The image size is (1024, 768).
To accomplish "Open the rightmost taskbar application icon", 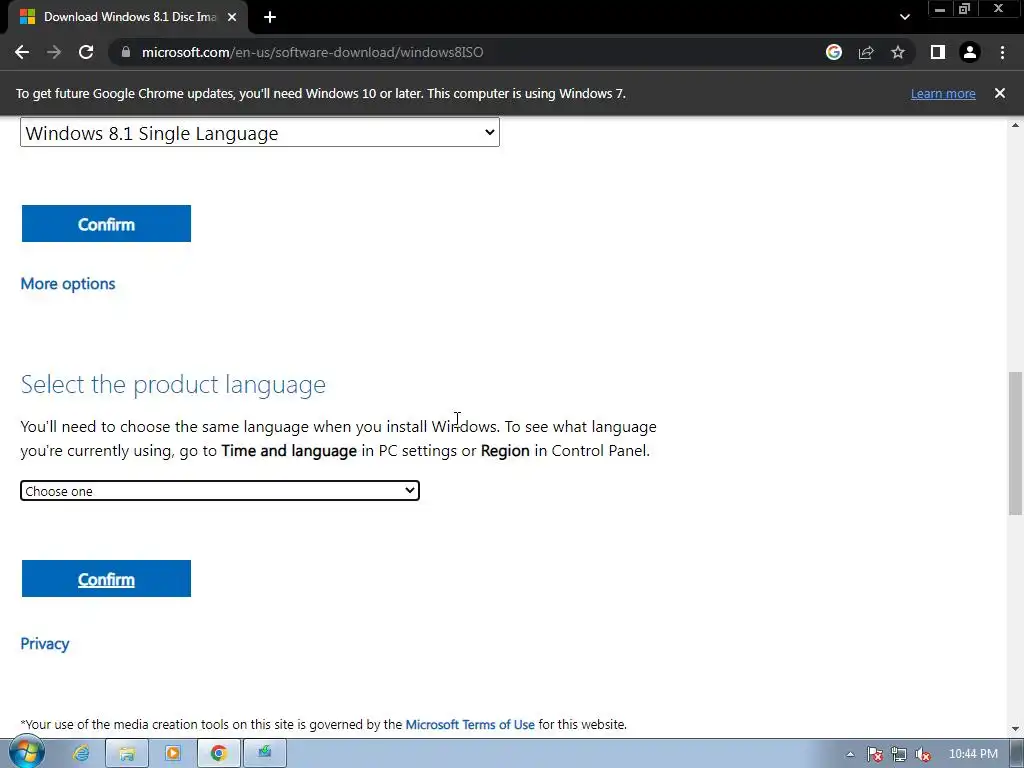I will click(264, 754).
